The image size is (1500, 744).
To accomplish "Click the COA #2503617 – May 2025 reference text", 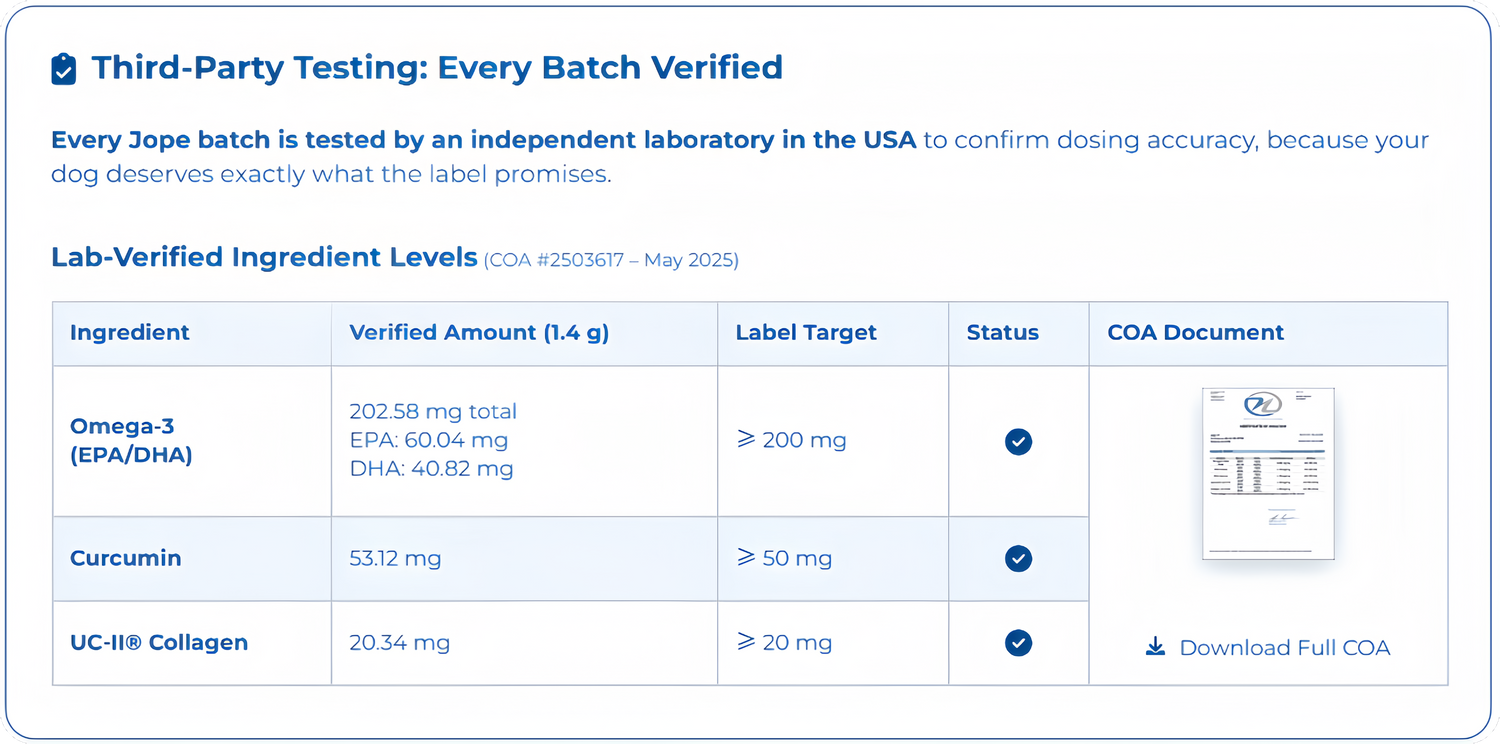I will pyautogui.click(x=611, y=261).
